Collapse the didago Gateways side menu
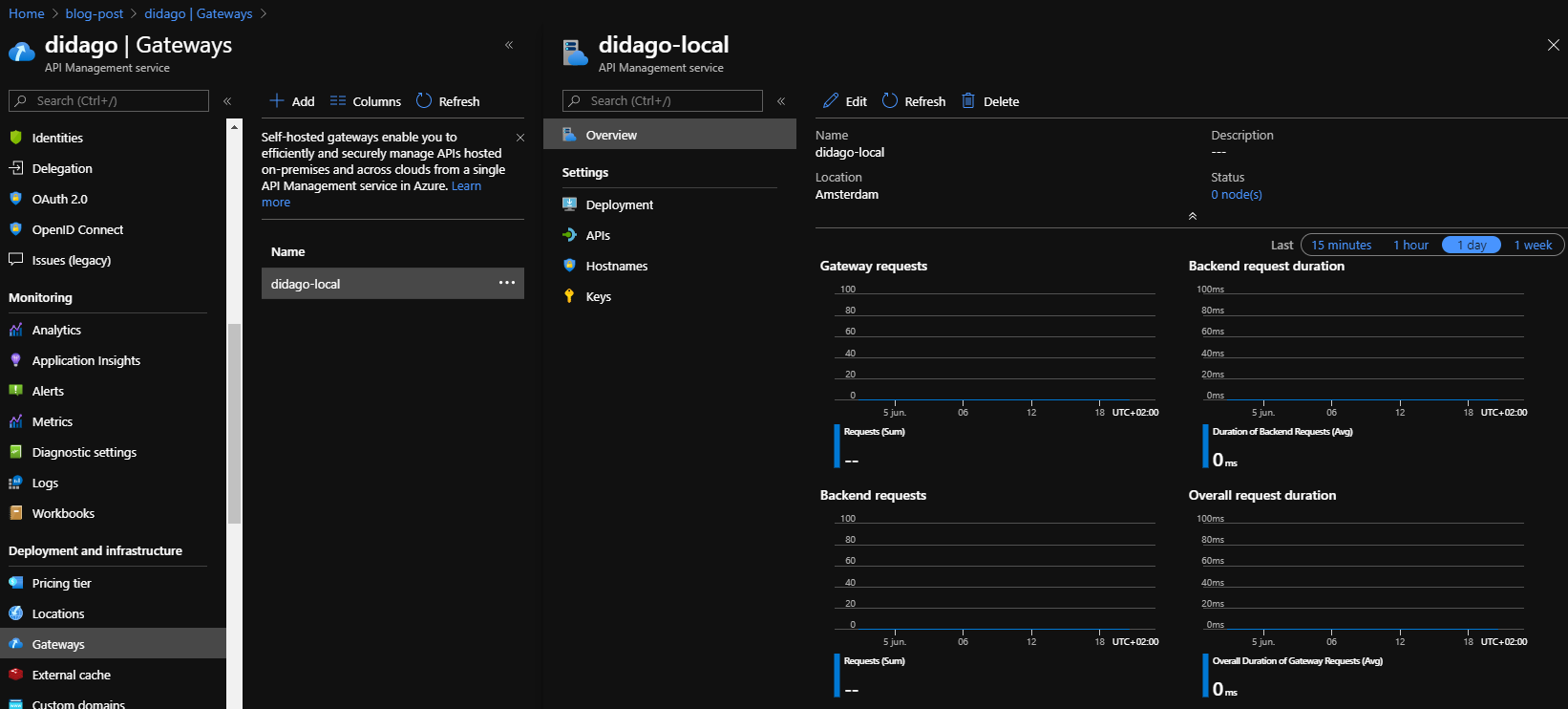1568x709 pixels. pyautogui.click(x=227, y=101)
